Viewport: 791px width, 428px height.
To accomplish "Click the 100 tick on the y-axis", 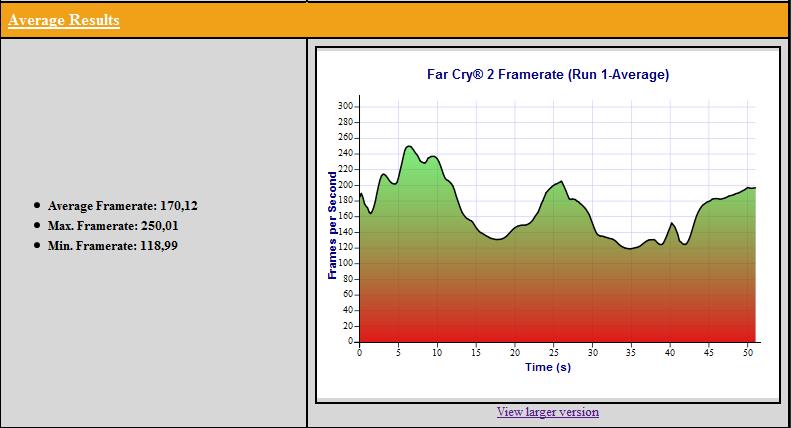I will [x=346, y=263].
